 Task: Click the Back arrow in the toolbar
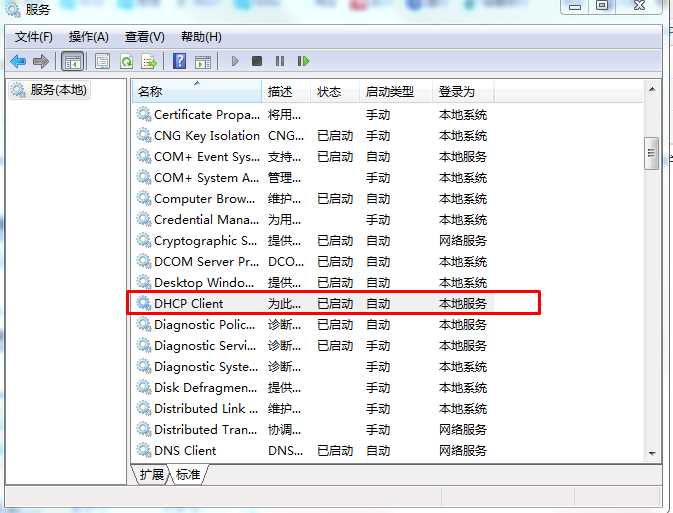click(x=18, y=61)
